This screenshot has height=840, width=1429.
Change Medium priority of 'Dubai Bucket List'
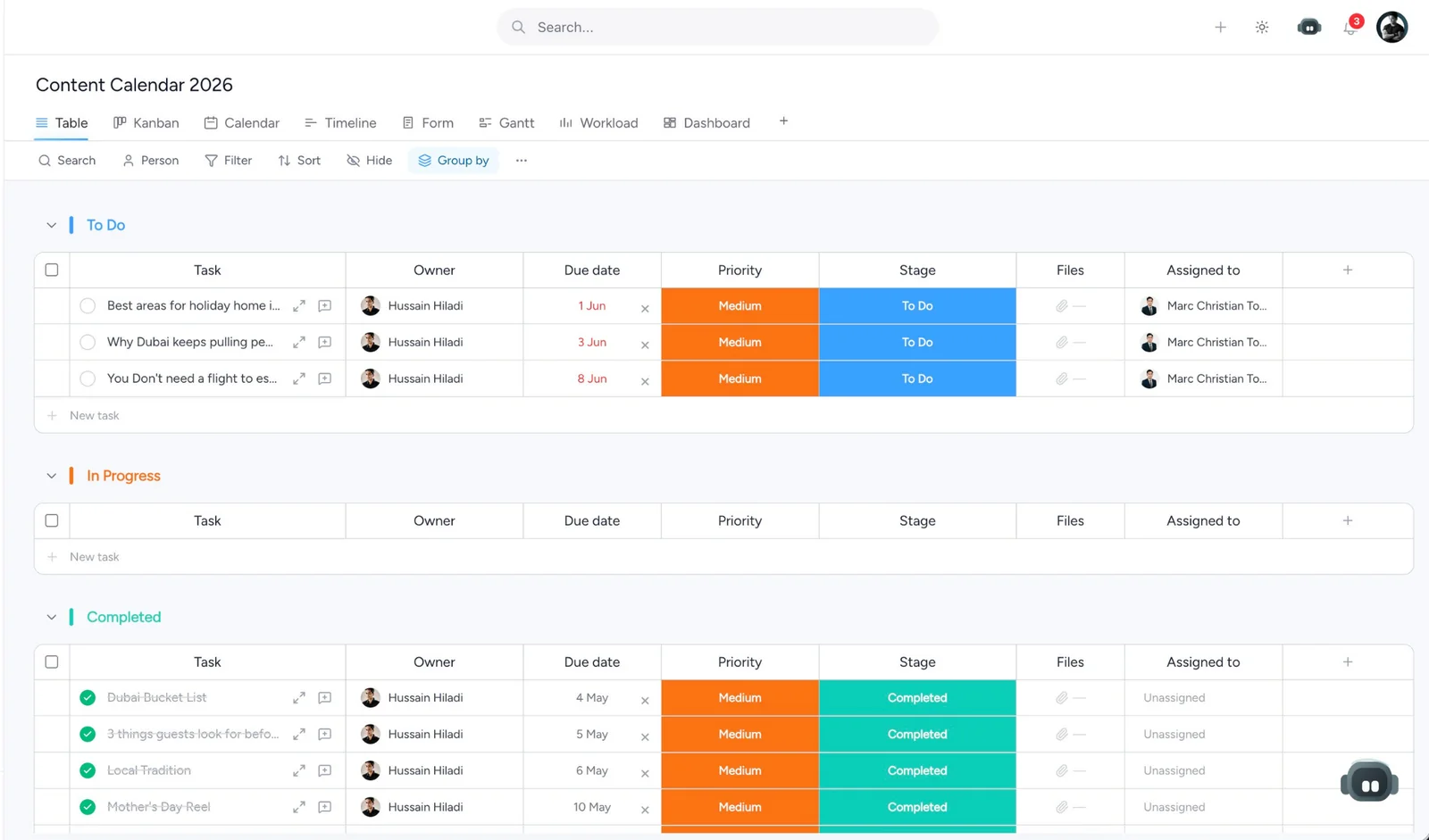[740, 698]
